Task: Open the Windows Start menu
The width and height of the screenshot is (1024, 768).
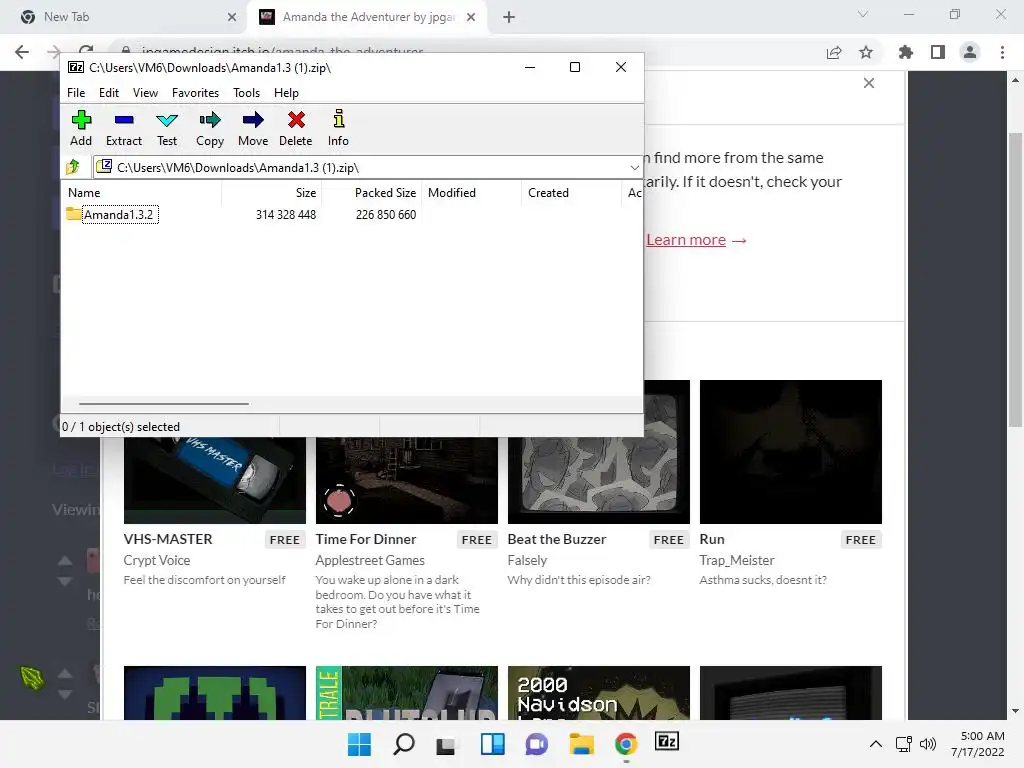Action: click(359, 744)
